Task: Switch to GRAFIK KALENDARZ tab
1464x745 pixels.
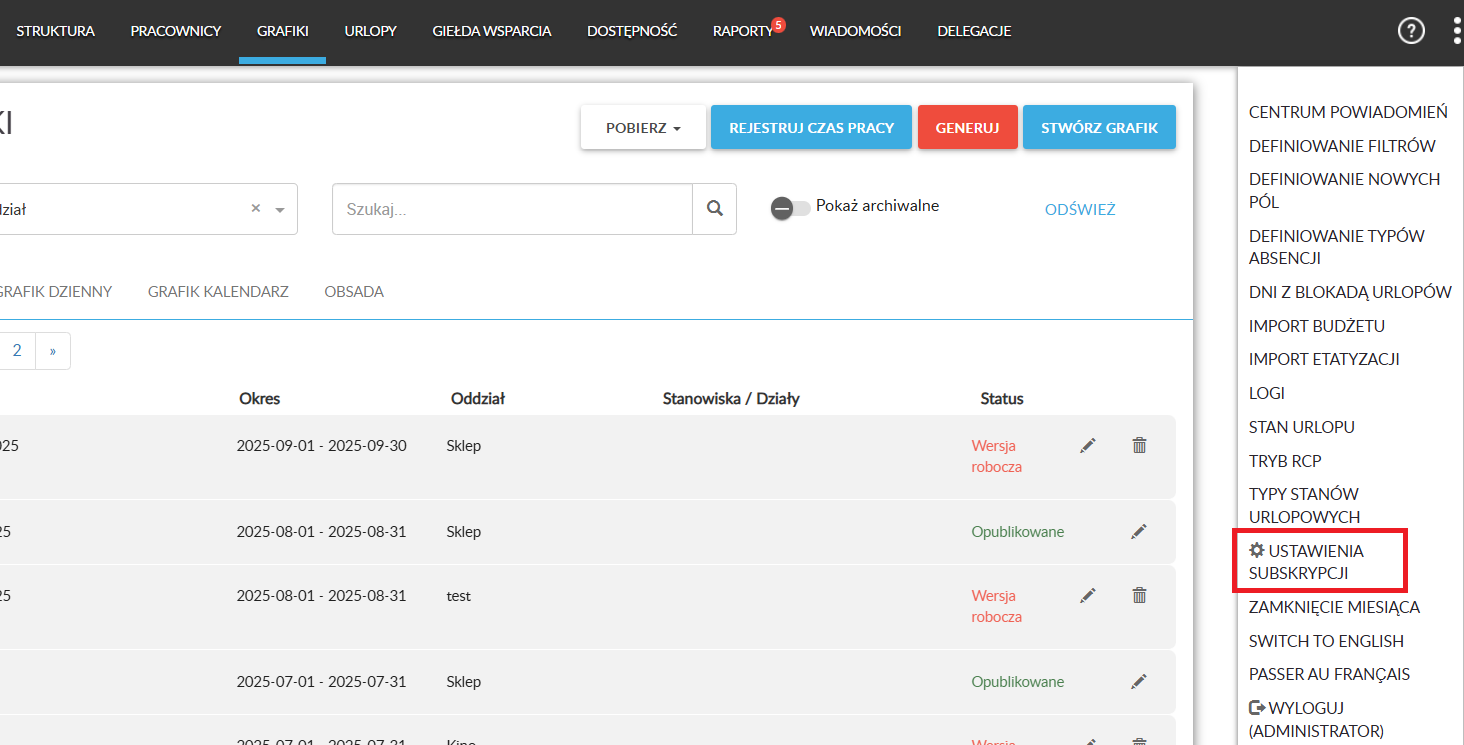Action: (218, 292)
